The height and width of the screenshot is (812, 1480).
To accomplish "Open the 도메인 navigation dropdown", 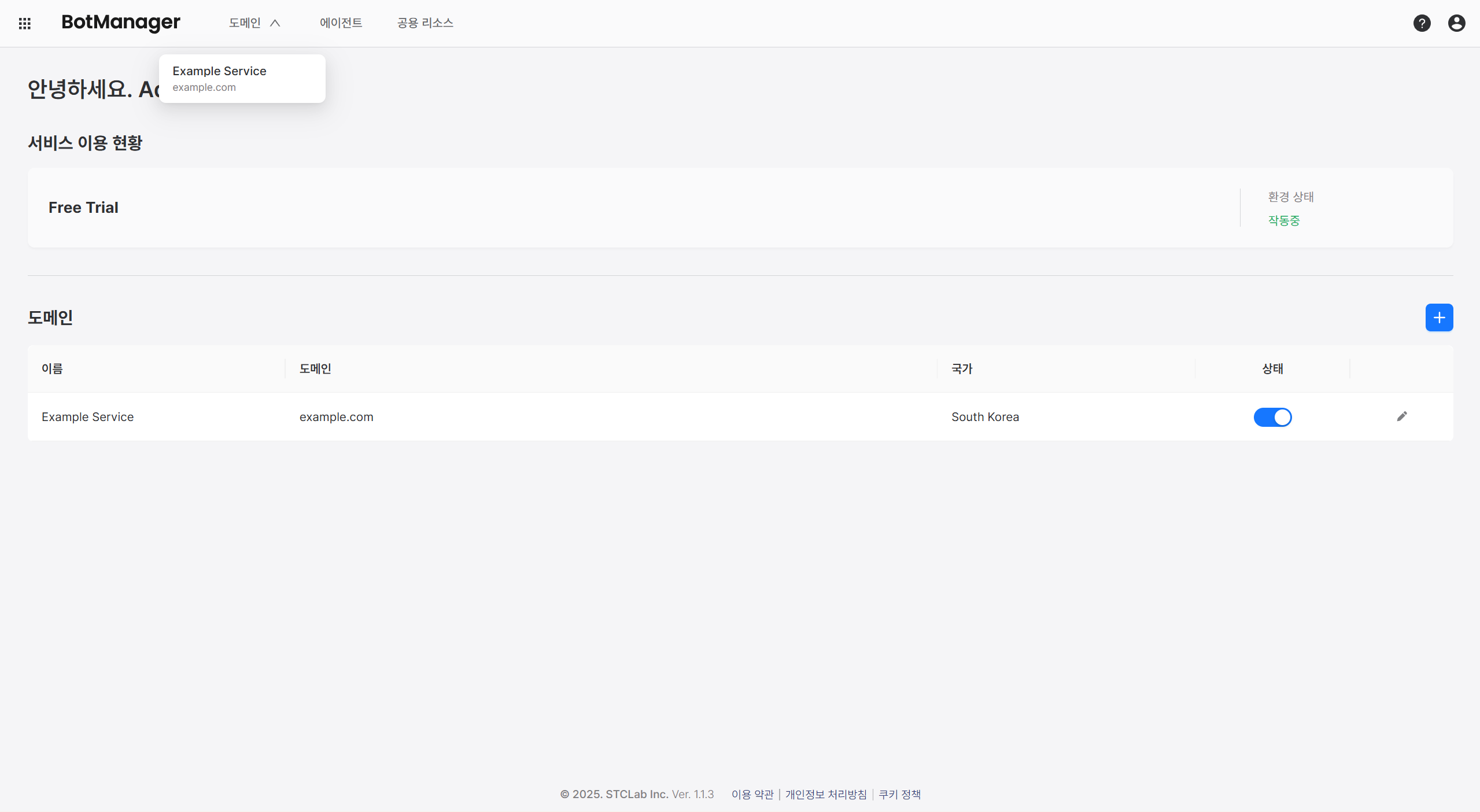I will [245, 23].
